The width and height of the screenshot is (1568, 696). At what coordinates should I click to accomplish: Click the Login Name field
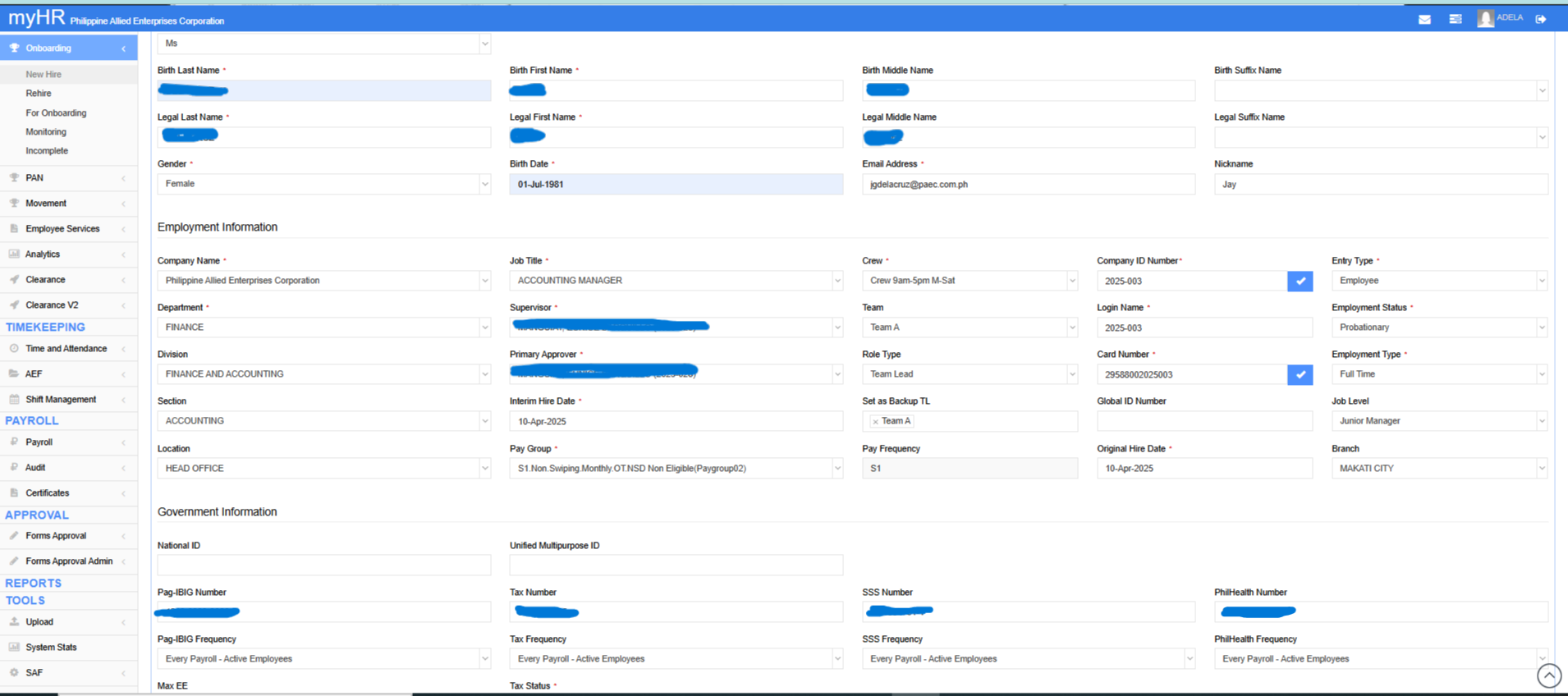[1204, 327]
